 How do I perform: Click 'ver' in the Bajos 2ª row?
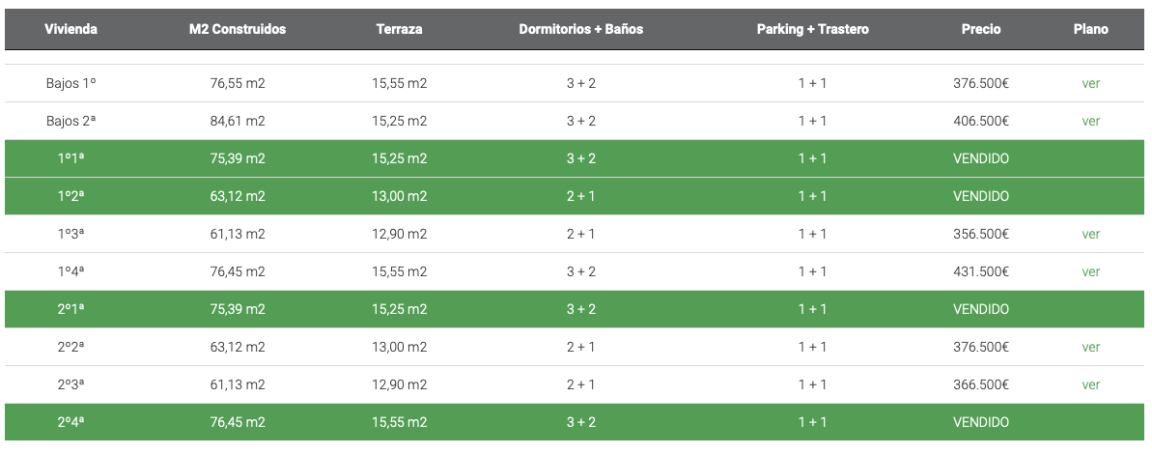(1090, 122)
